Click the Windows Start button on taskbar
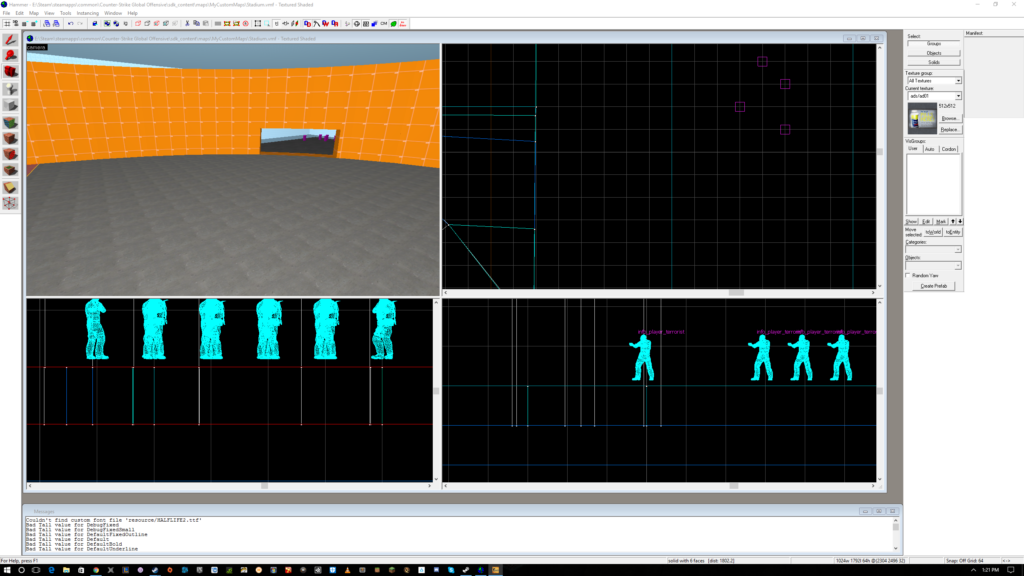The image size is (1024, 576). click(6, 570)
